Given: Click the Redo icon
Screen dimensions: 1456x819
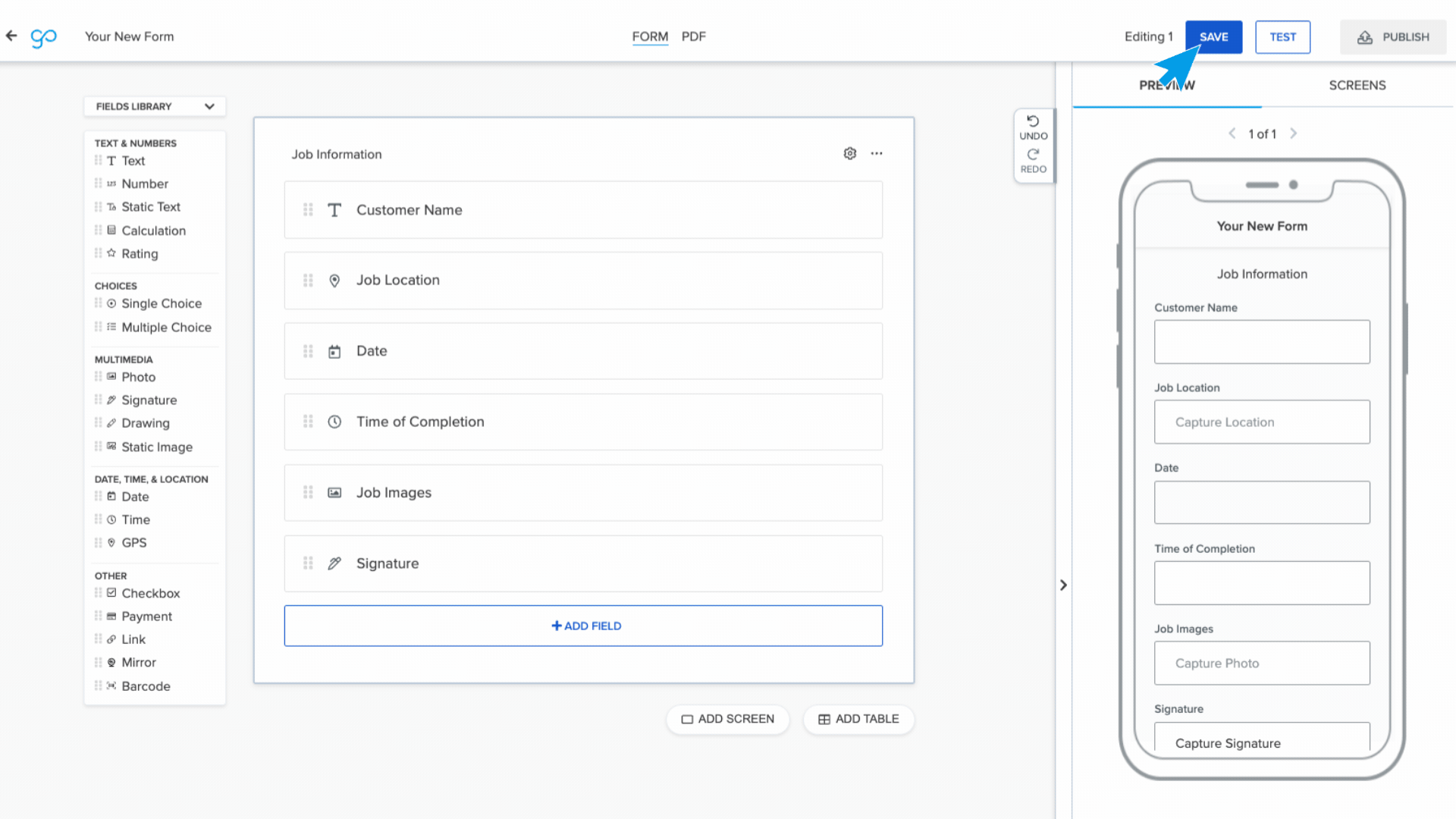Looking at the screenshot, I should 1033,155.
